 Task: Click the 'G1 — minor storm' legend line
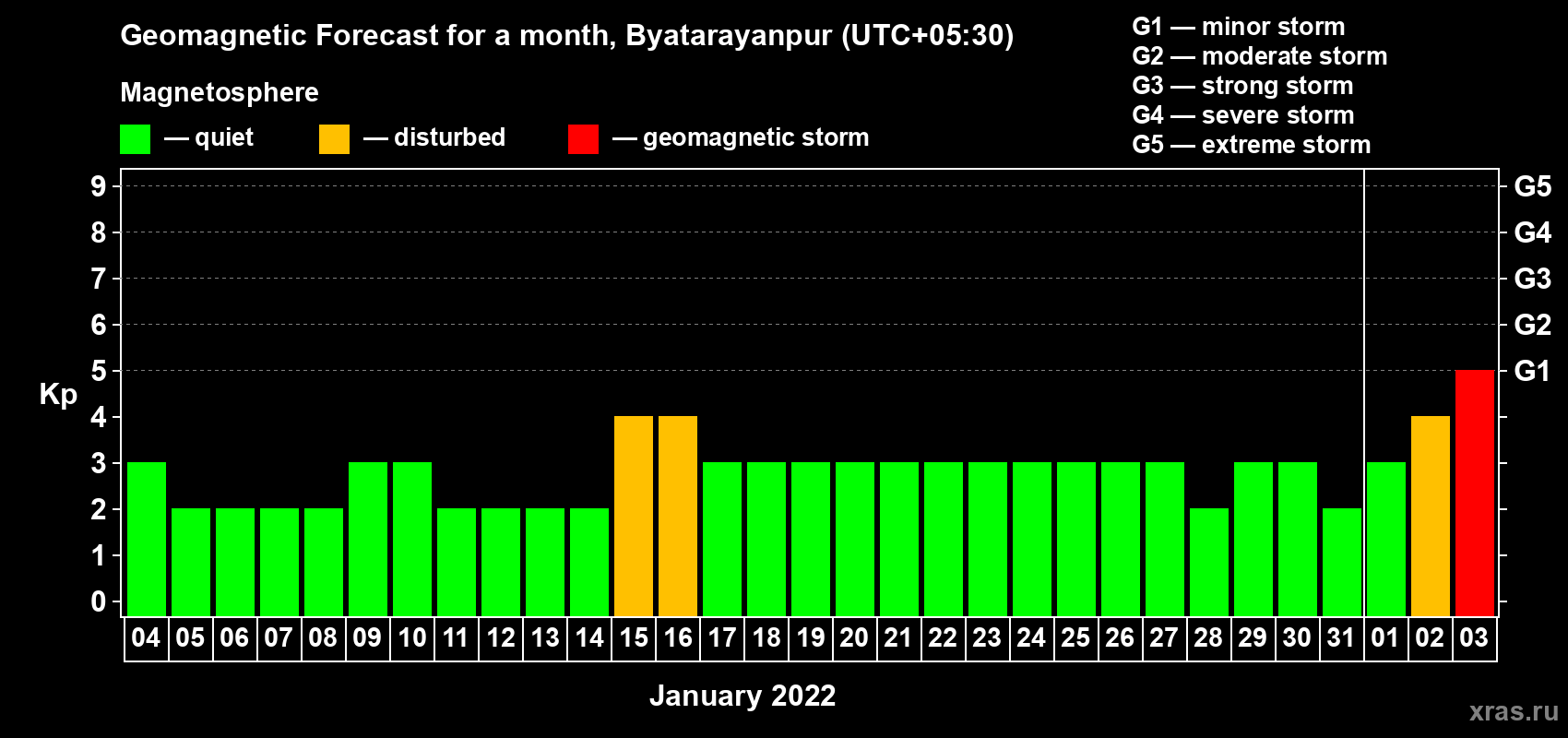[1239, 27]
